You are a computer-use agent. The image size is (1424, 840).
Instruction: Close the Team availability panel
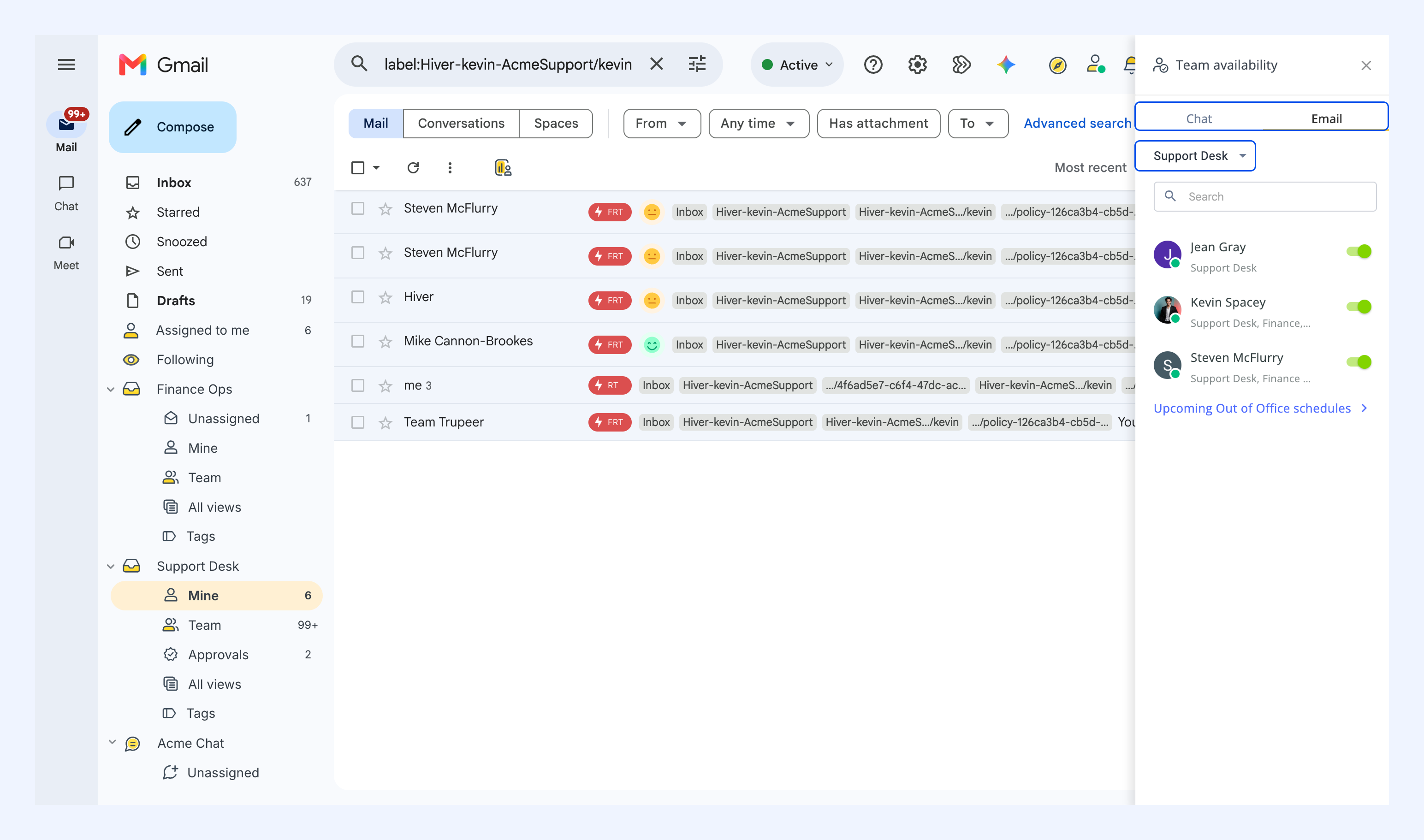(1366, 65)
